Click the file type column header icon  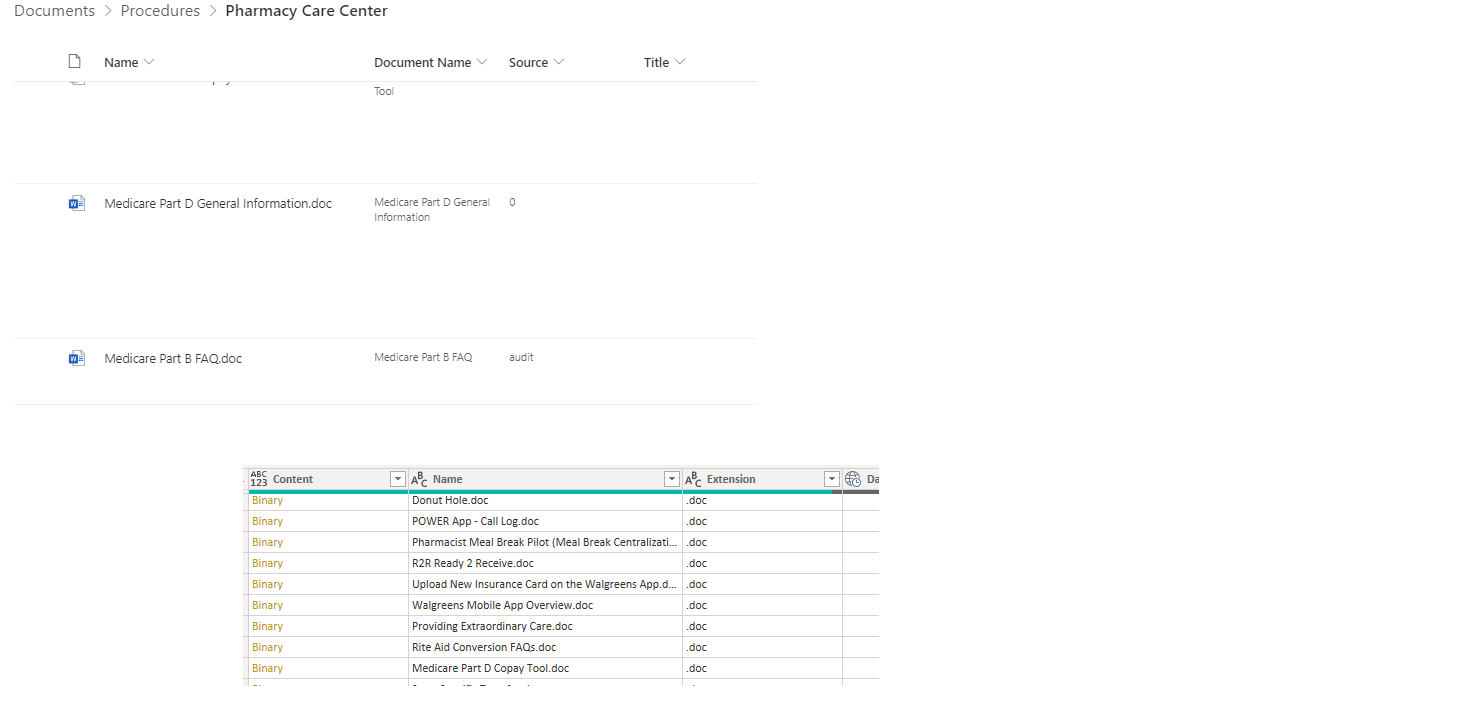coord(74,62)
